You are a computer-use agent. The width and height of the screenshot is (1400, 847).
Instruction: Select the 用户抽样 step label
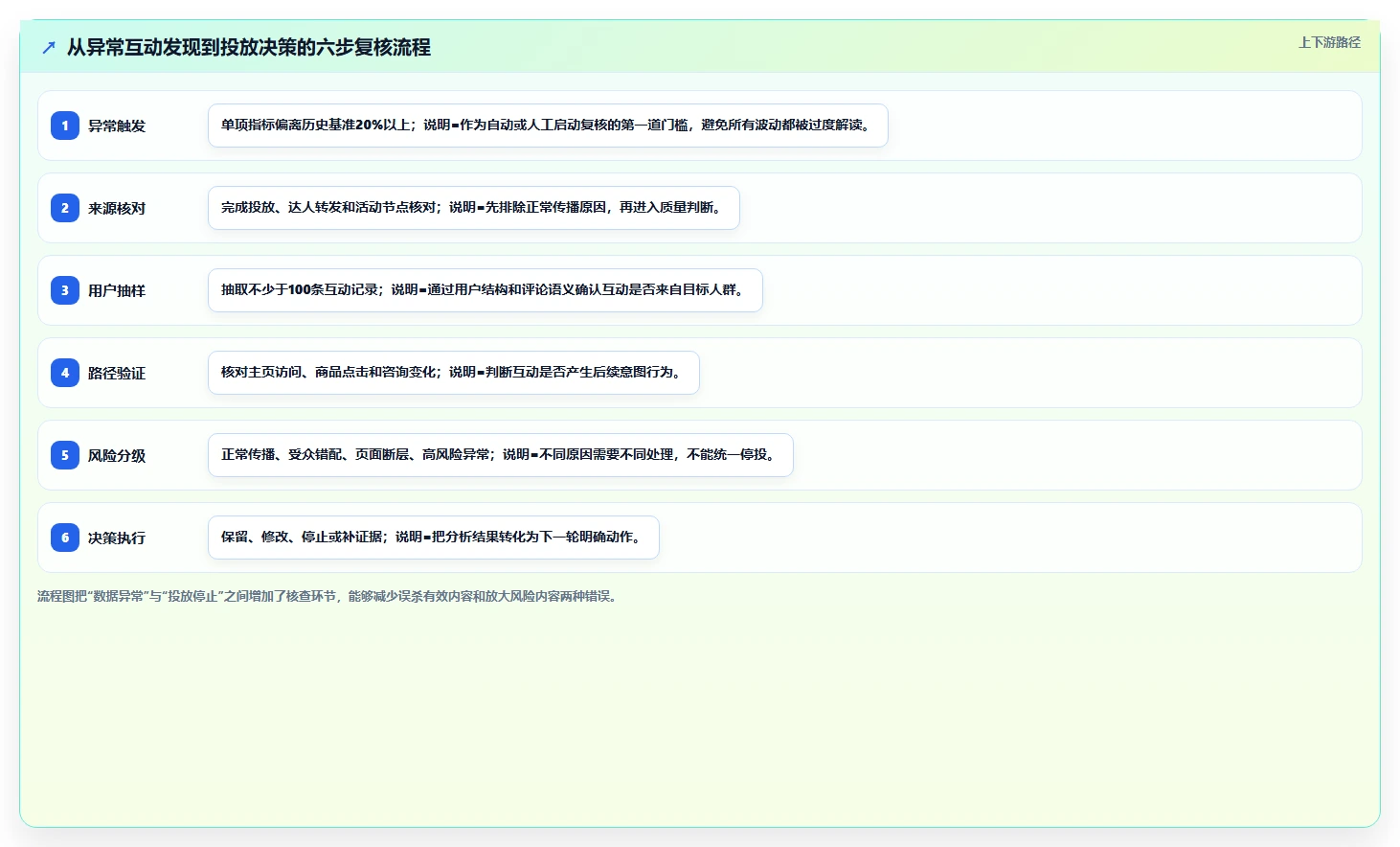[117, 290]
